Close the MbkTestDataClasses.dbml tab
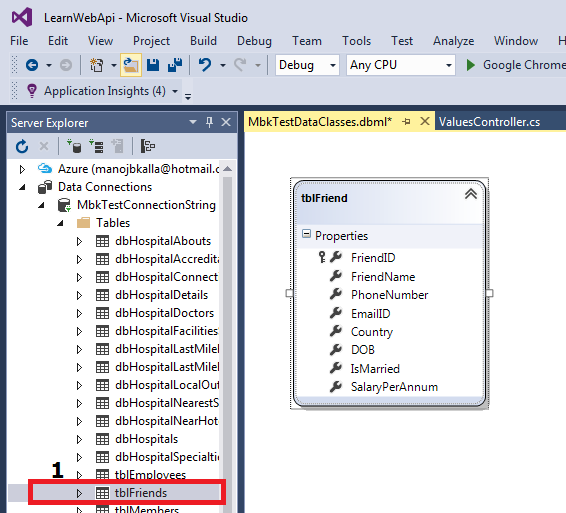Image resolution: width=566 pixels, height=513 pixels. pyautogui.click(x=425, y=121)
